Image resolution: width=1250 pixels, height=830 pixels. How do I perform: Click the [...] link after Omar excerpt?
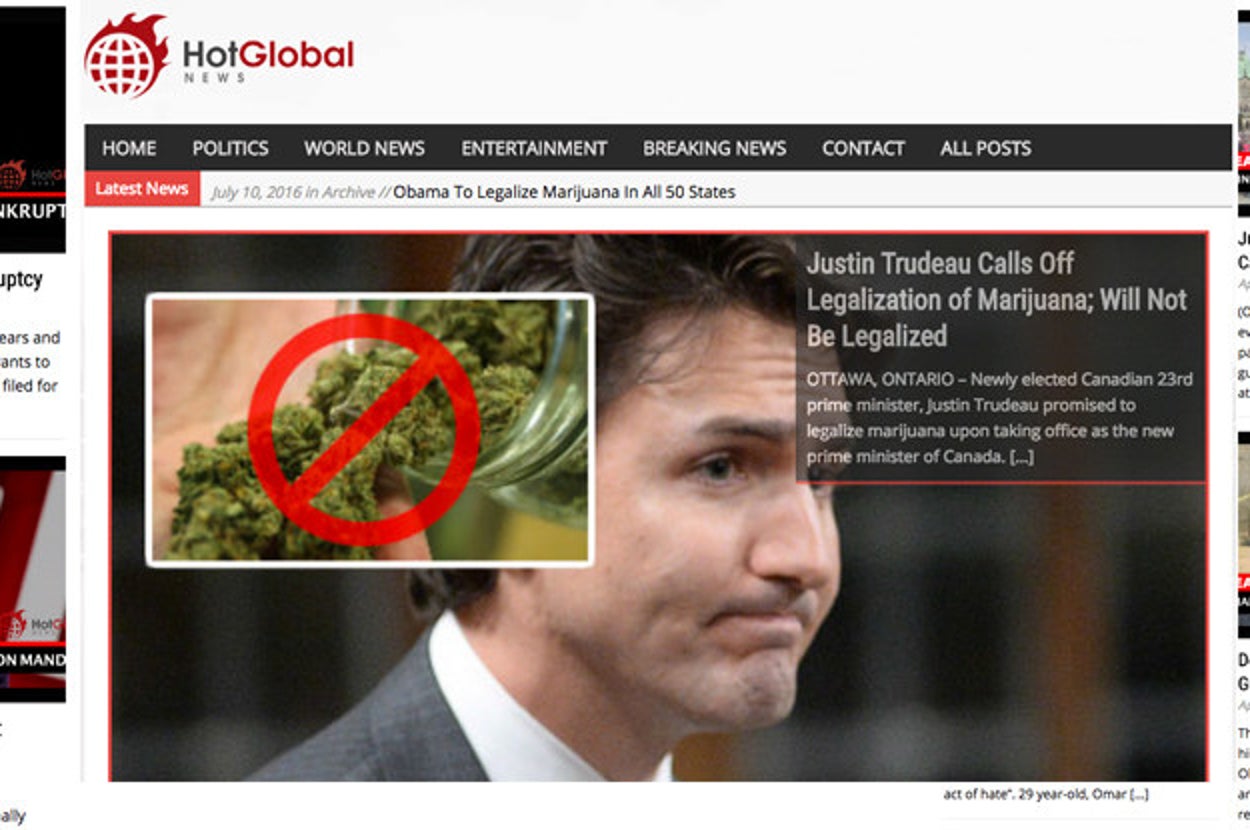tap(1138, 794)
